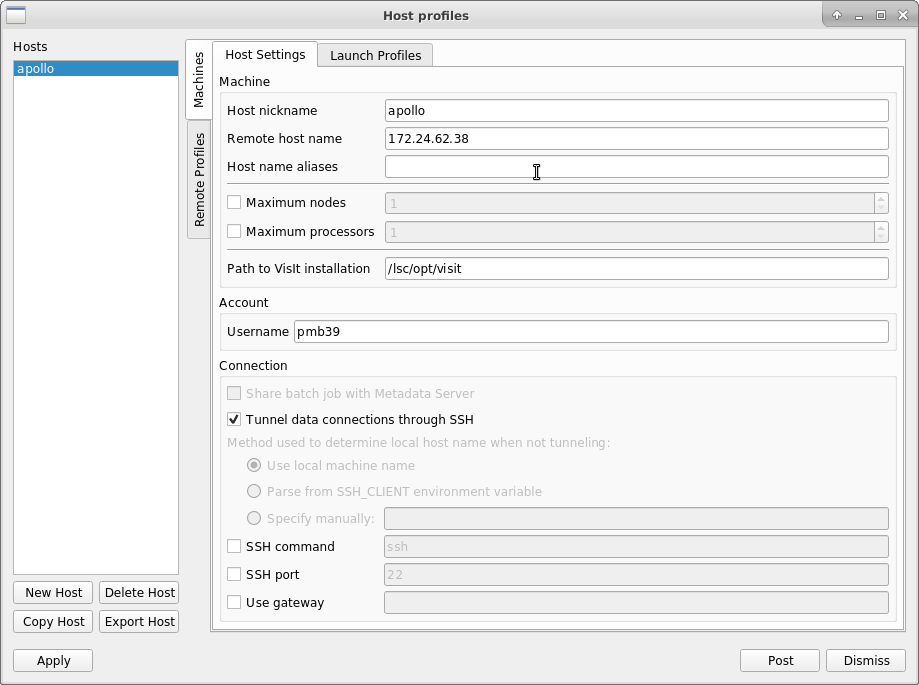Switch to the Launch Profiles tab

[x=375, y=55]
